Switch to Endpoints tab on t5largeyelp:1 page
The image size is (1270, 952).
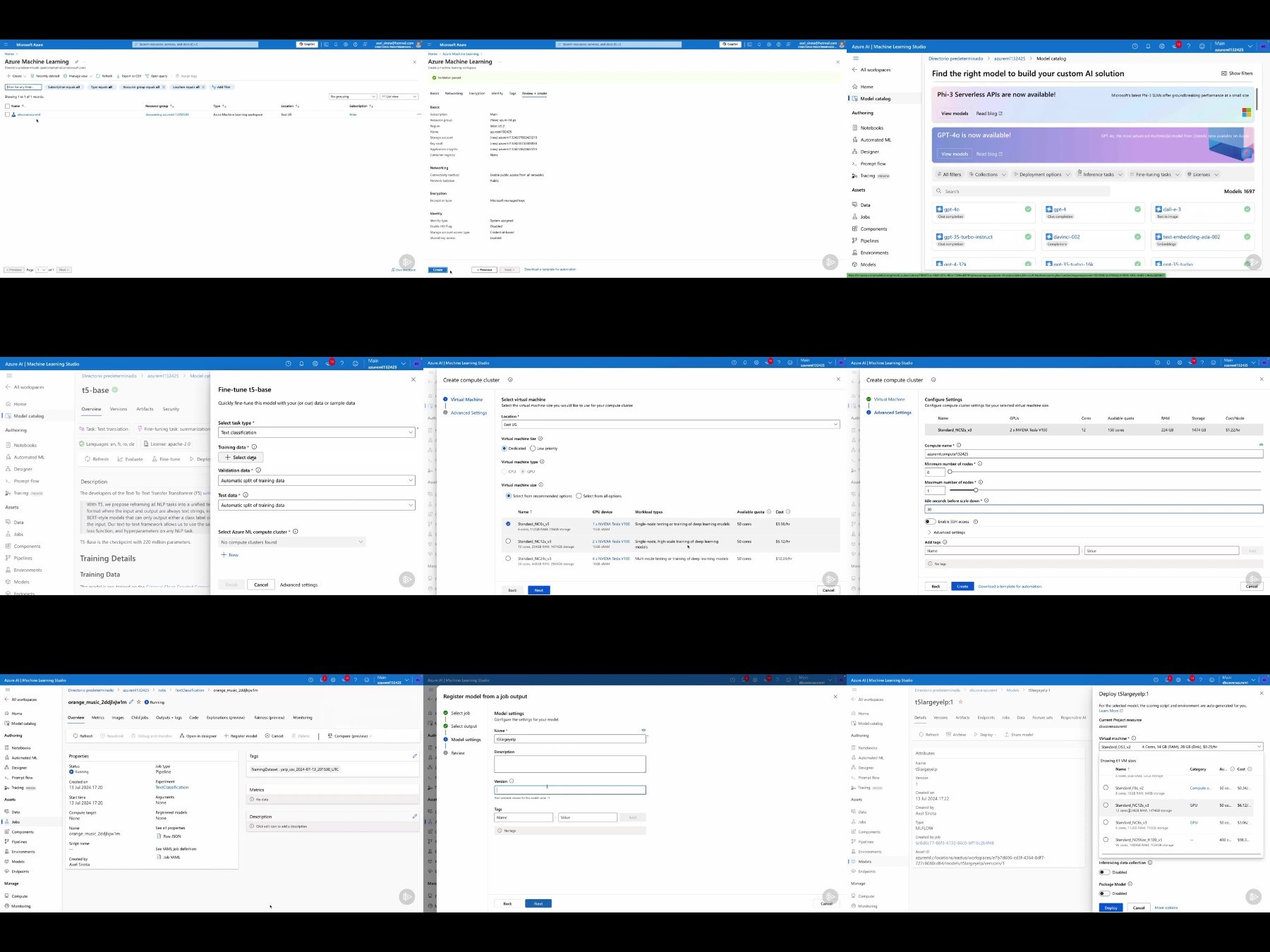[x=986, y=717]
